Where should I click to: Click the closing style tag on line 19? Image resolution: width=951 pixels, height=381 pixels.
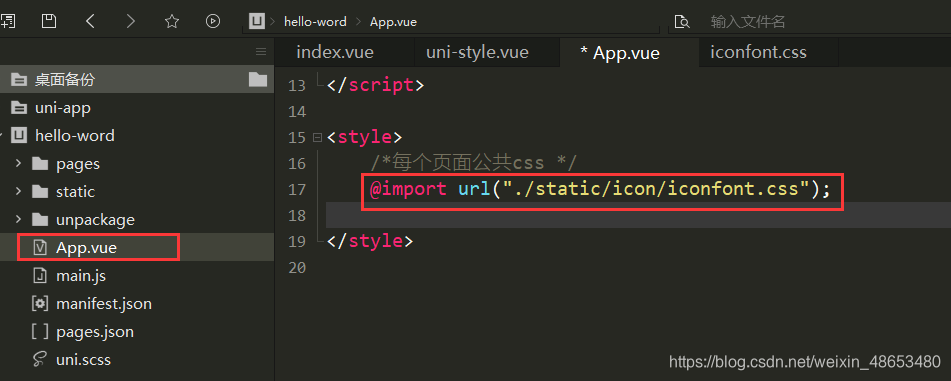370,241
